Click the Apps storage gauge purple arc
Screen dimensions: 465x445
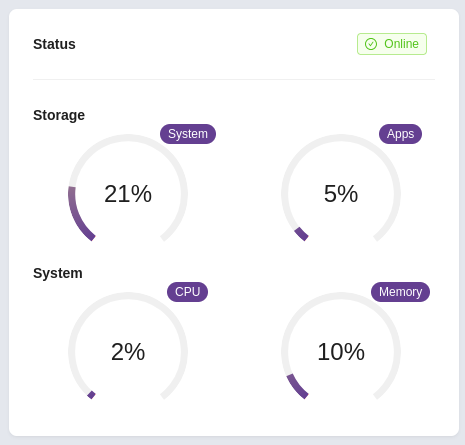301,234
